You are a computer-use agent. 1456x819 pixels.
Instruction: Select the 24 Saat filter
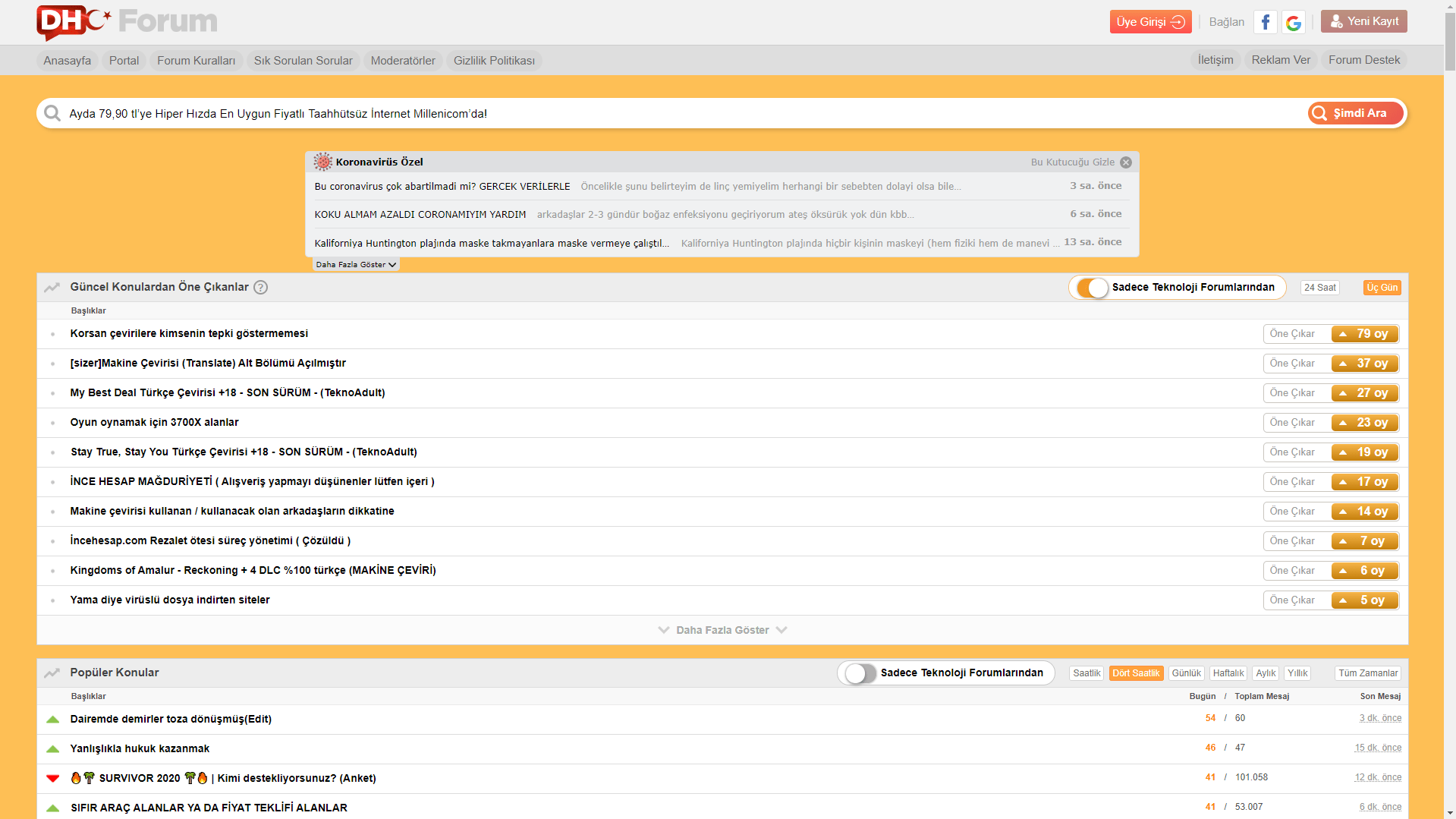pos(1320,288)
